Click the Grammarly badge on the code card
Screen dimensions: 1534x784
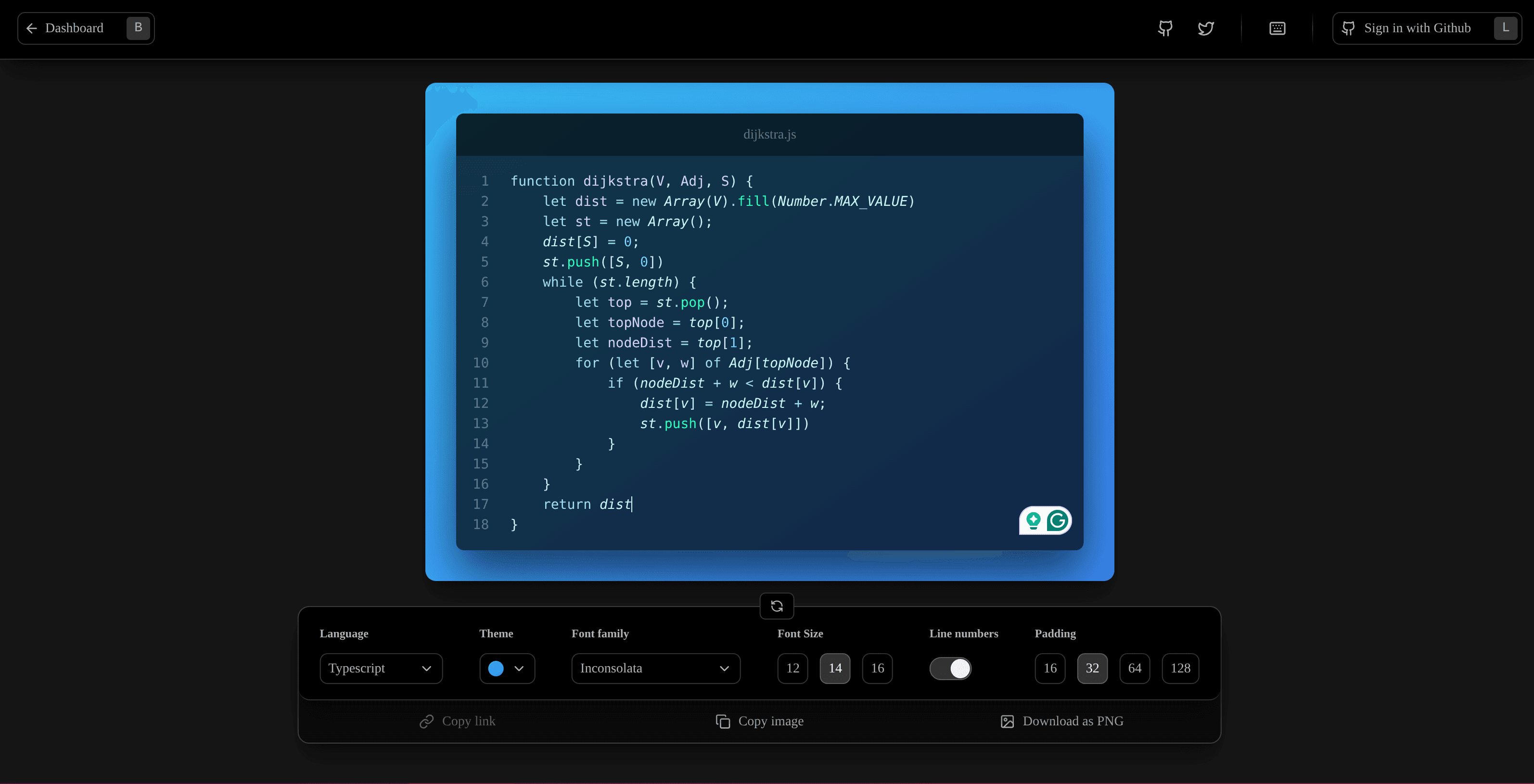1045,521
